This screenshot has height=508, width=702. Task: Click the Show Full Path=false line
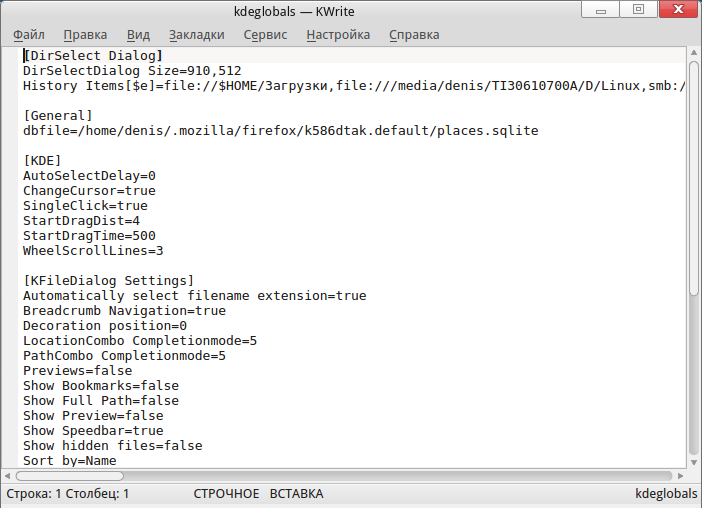click(x=101, y=401)
